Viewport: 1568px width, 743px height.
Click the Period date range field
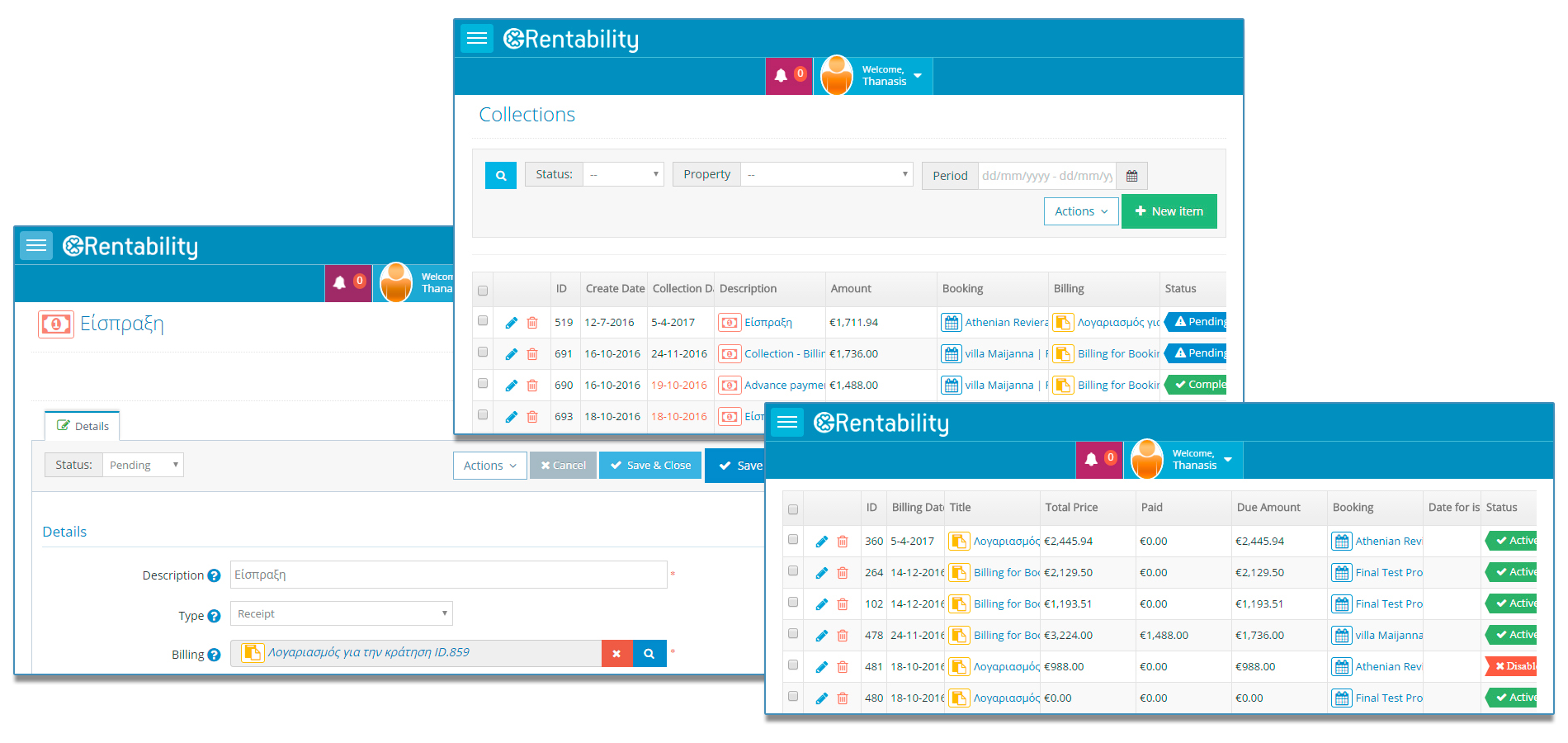[1046, 176]
